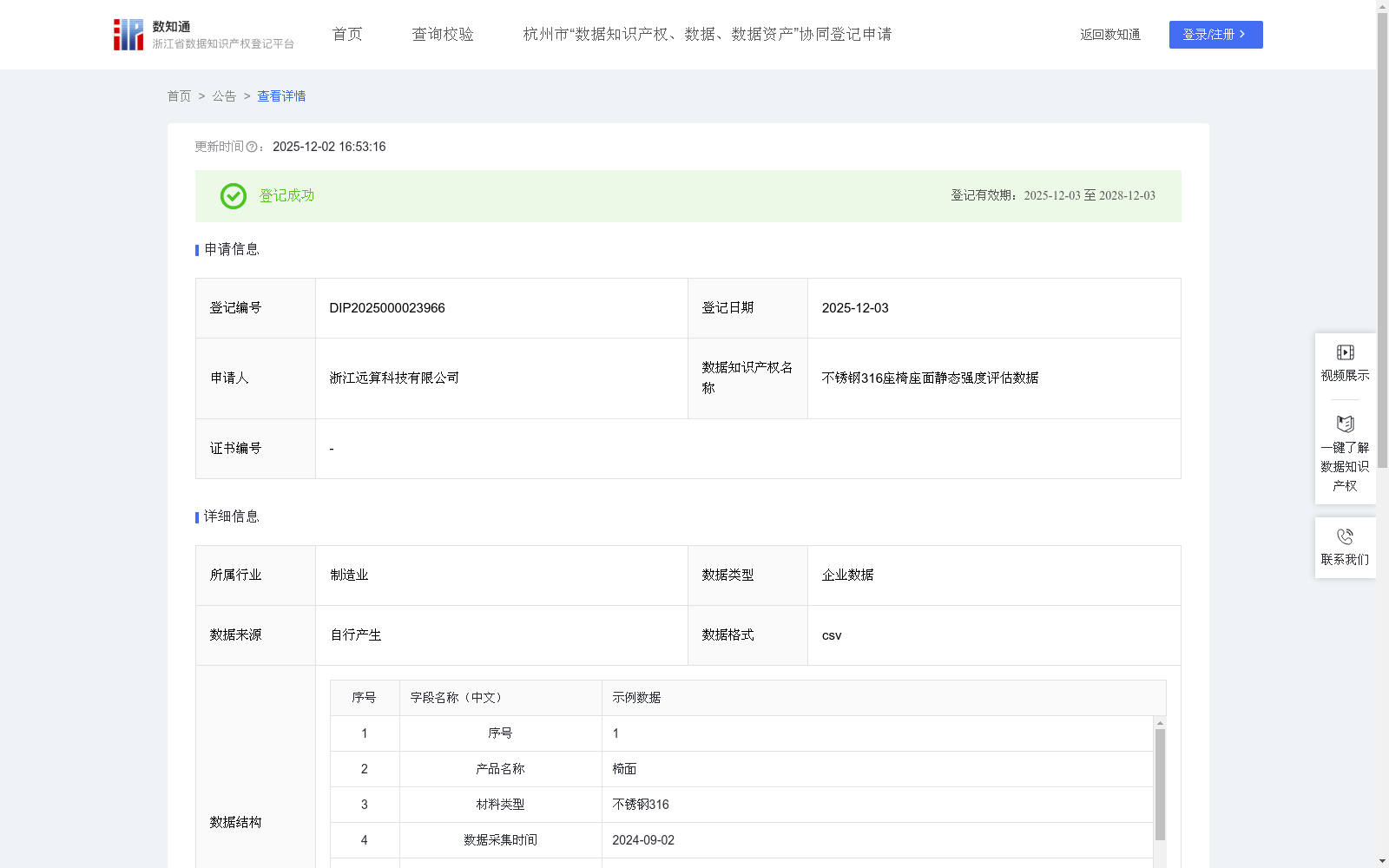1389x868 pixels.
Task: Go to the 首页 nav menu
Action: pyautogui.click(x=347, y=34)
